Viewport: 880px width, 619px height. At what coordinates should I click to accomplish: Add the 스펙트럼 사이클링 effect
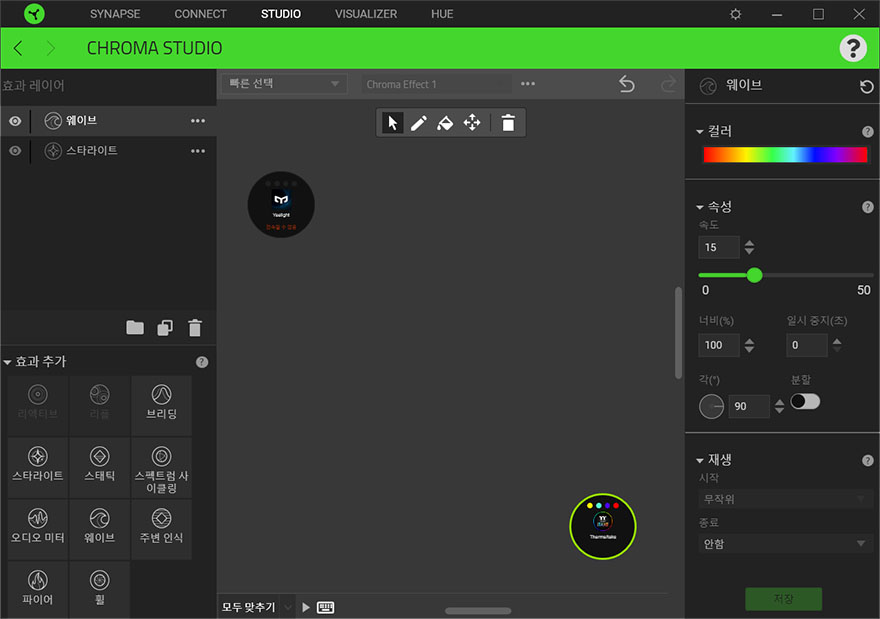click(162, 467)
